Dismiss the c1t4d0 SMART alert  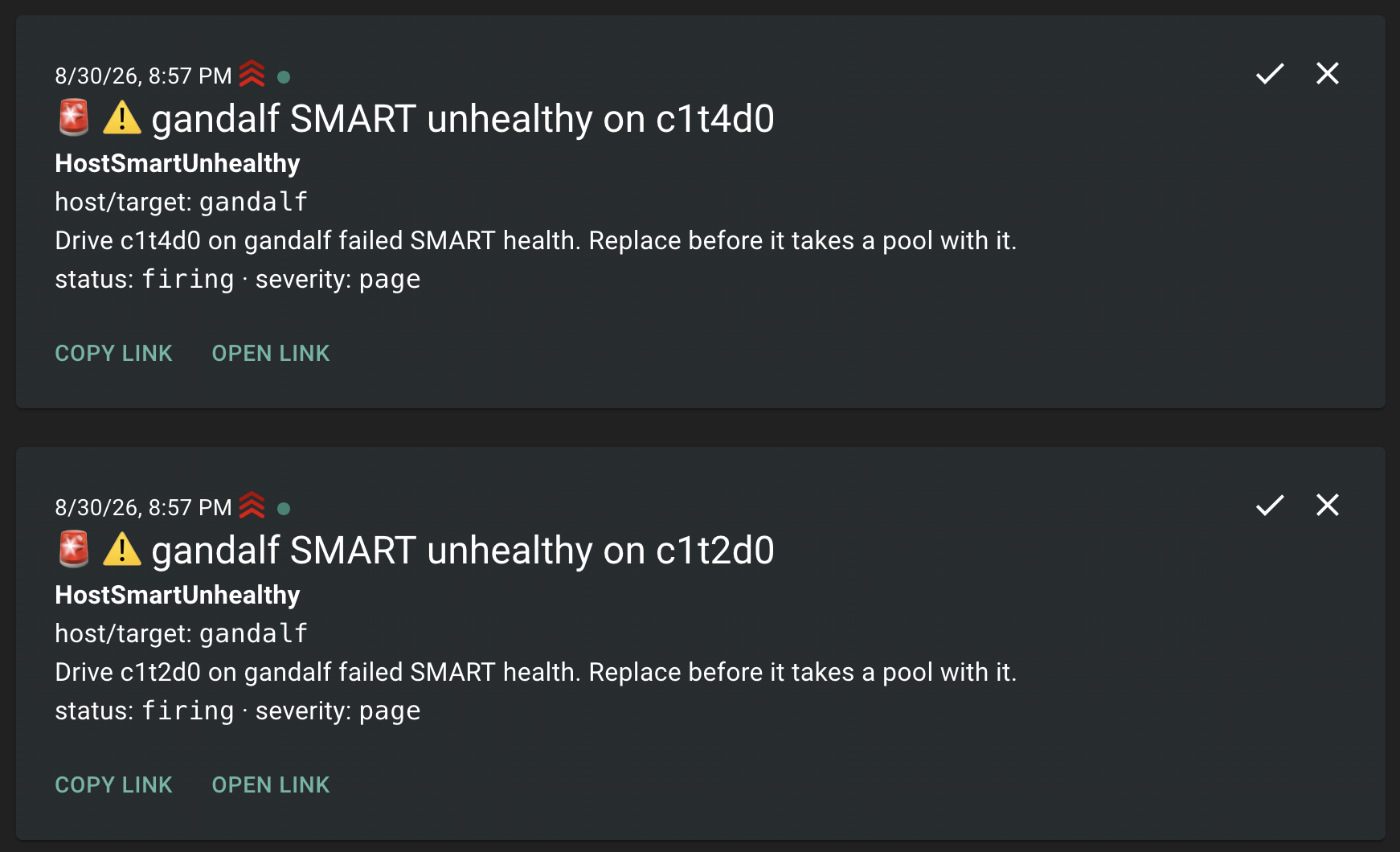1328,73
